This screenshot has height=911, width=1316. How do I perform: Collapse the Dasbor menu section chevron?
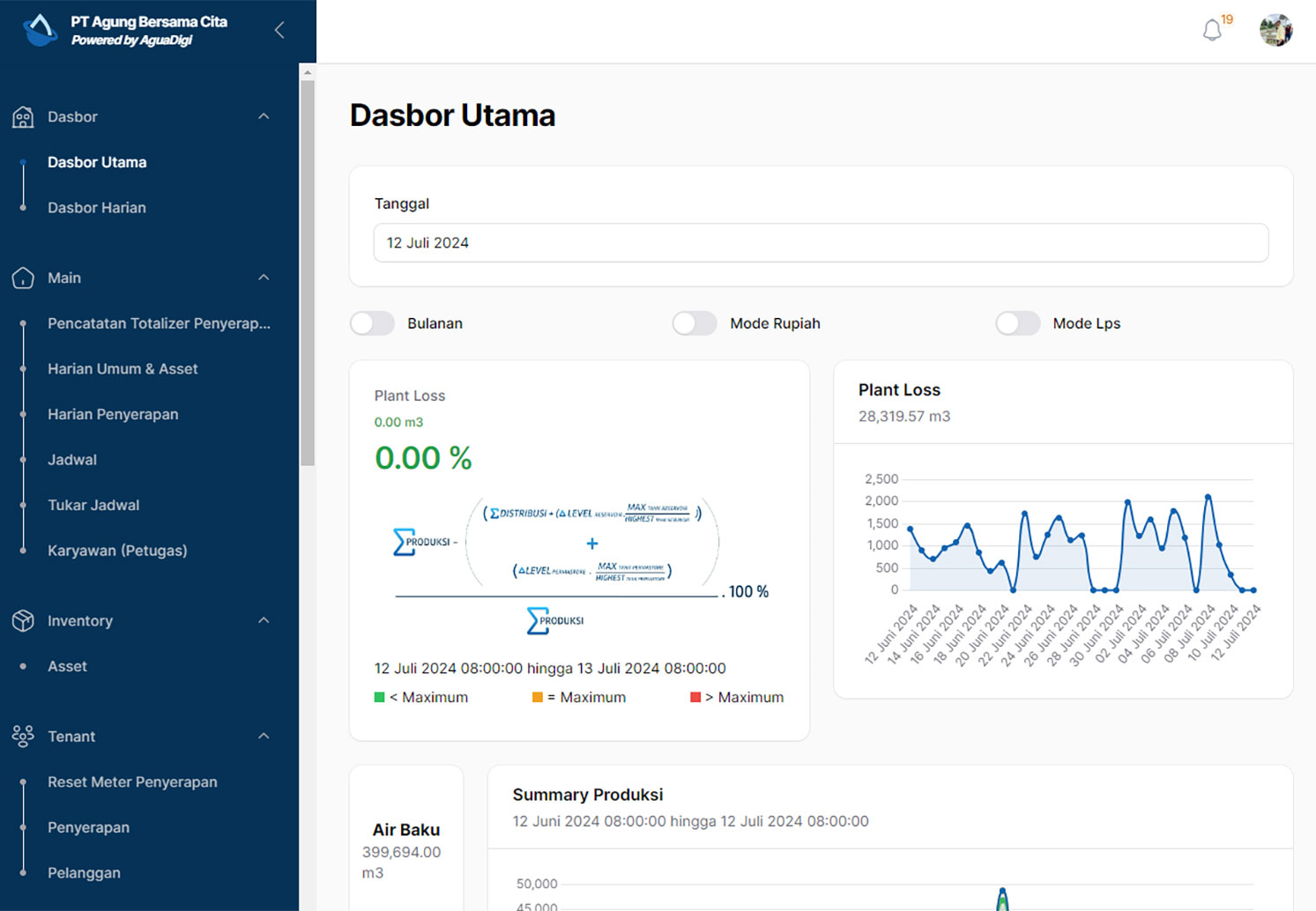(x=264, y=117)
